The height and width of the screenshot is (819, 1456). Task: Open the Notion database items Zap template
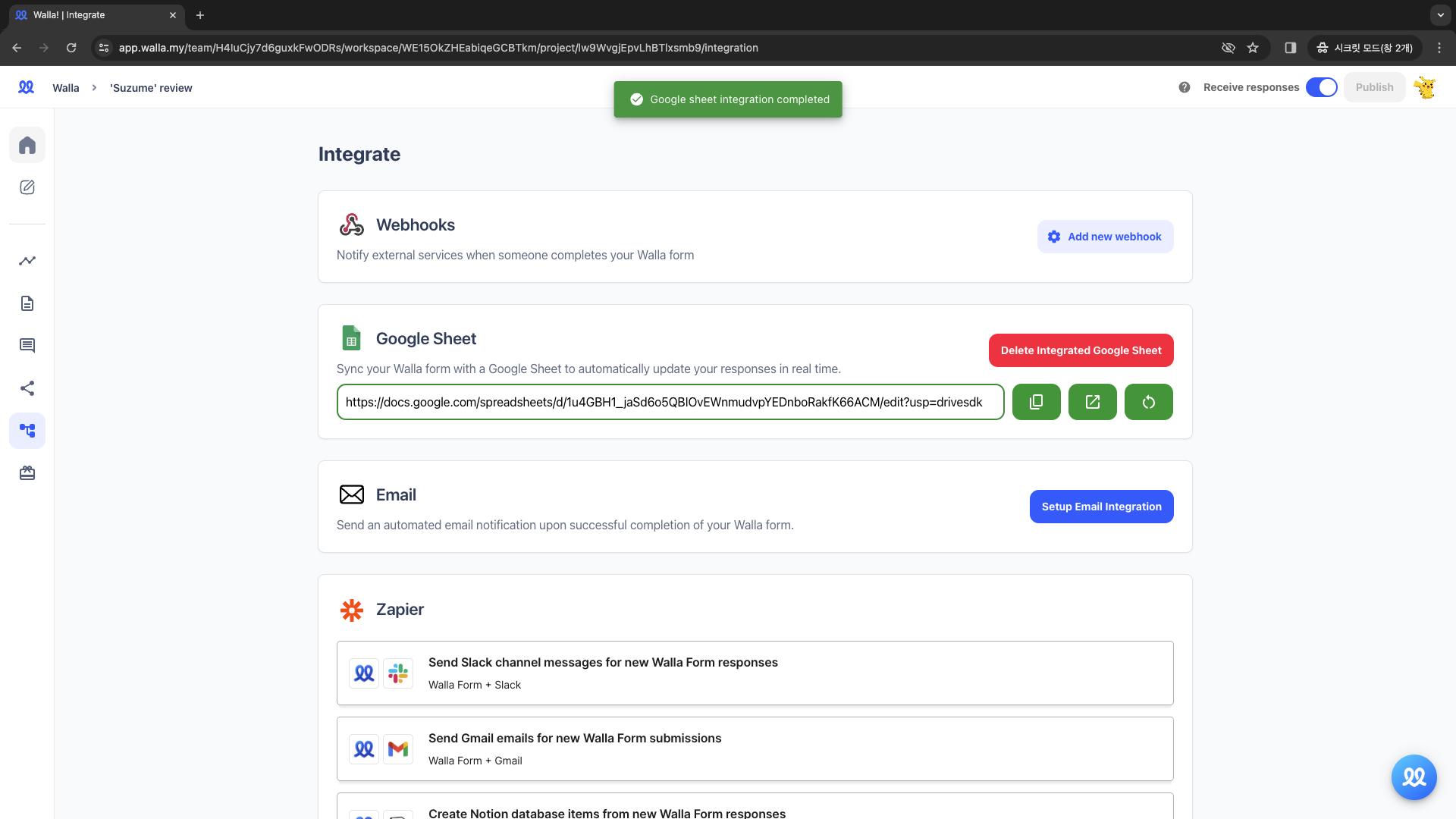(x=755, y=807)
